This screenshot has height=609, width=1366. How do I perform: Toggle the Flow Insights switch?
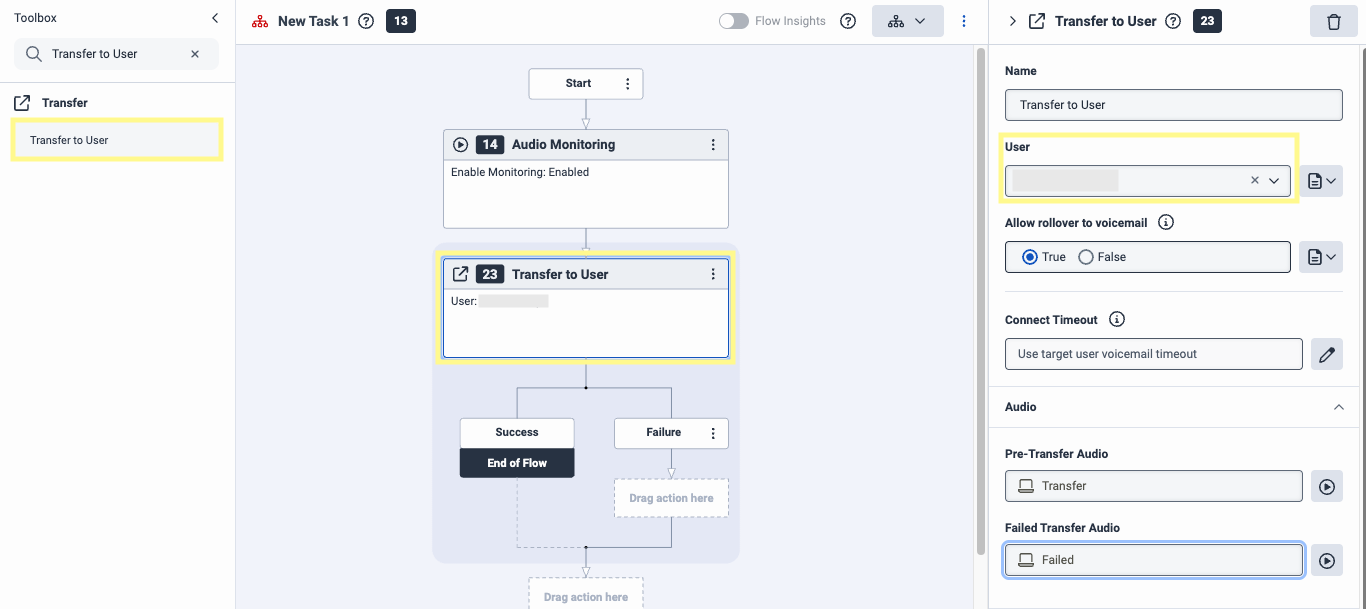734,21
